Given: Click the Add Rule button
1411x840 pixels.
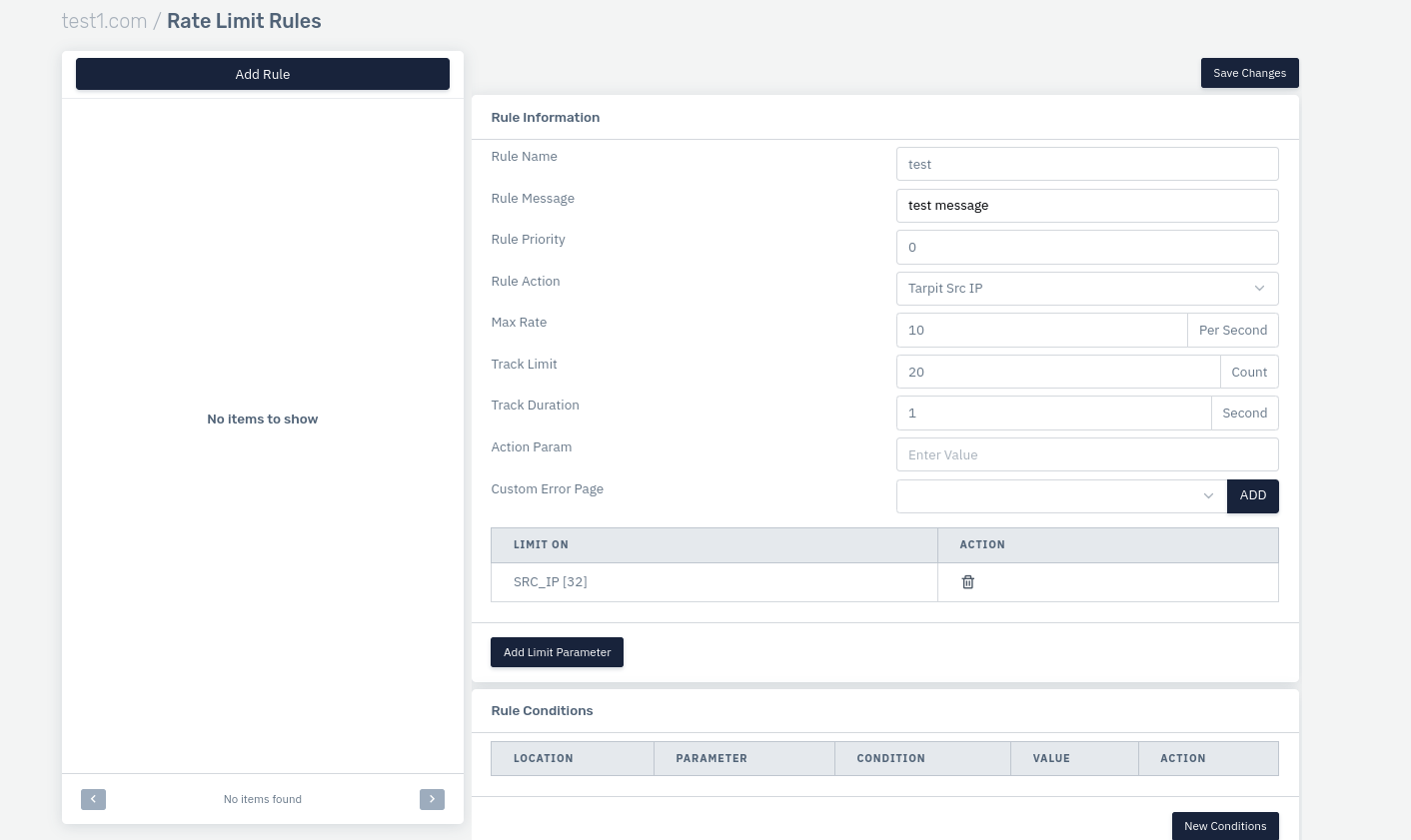Looking at the screenshot, I should click(262, 74).
